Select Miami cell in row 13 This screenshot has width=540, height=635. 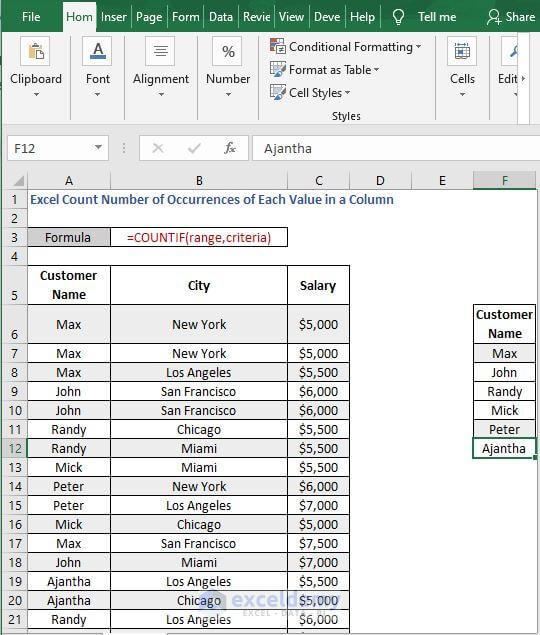pyautogui.click(x=199, y=467)
